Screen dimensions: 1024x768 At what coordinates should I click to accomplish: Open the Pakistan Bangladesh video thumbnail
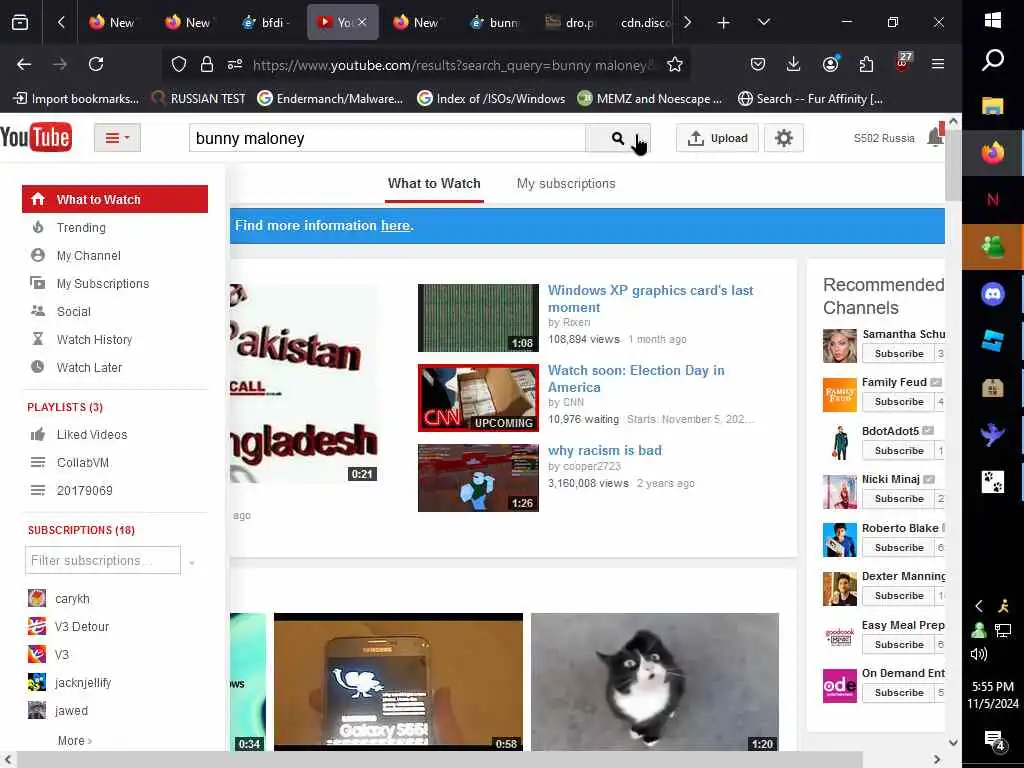pos(304,384)
